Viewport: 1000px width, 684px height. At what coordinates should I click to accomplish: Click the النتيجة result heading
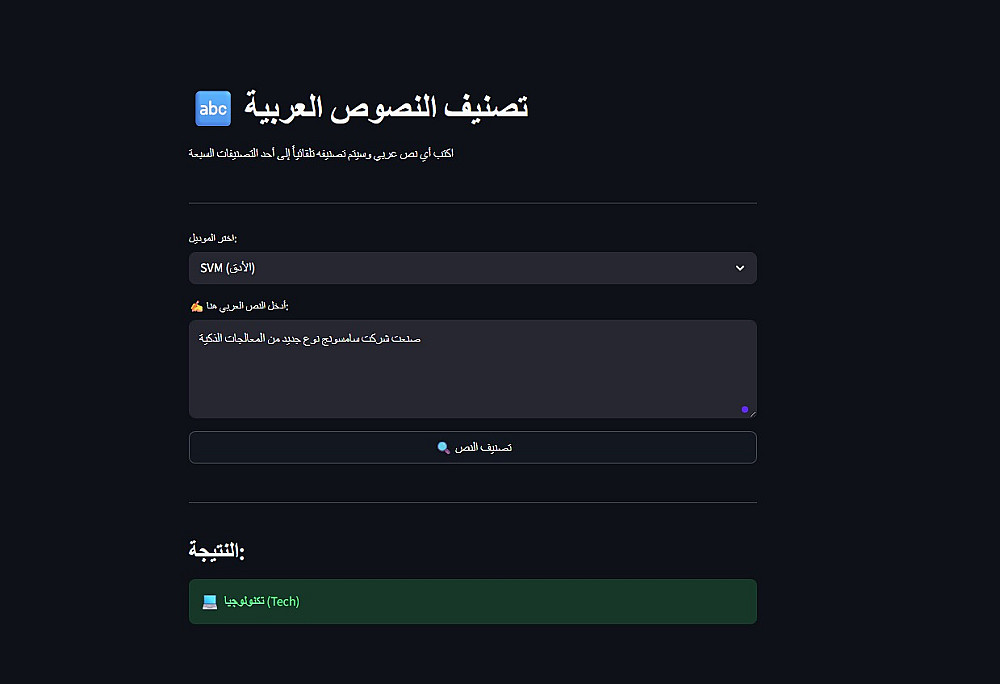point(217,550)
